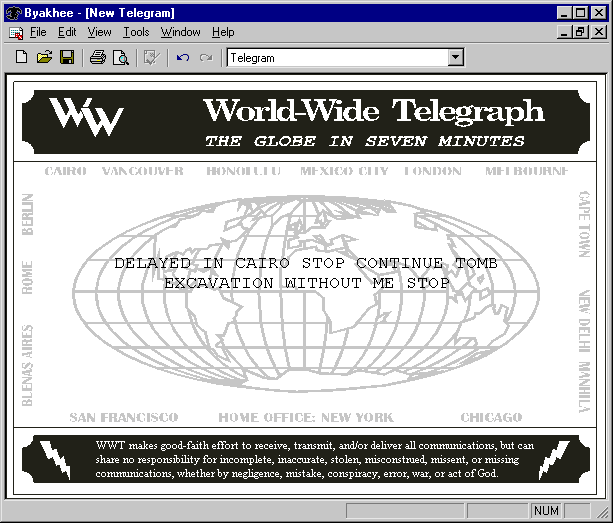Click World-Wide Telegraph header title

373,111
